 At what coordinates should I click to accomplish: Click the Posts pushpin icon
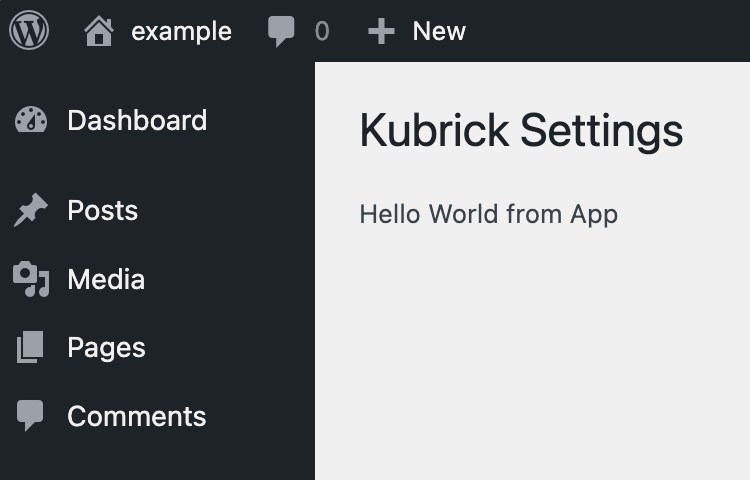pyautogui.click(x=31, y=211)
